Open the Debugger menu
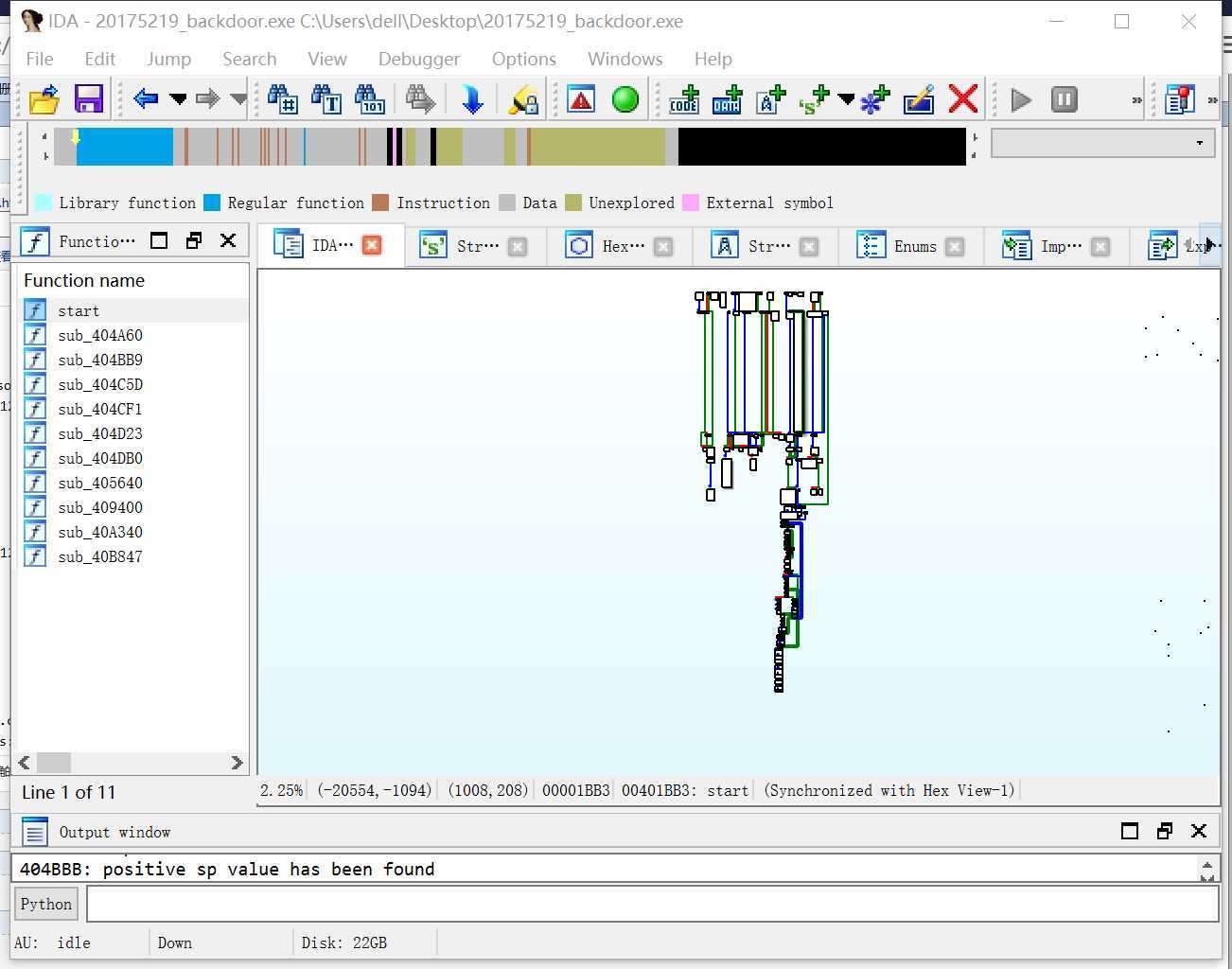Image resolution: width=1232 pixels, height=969 pixels. 419,59
